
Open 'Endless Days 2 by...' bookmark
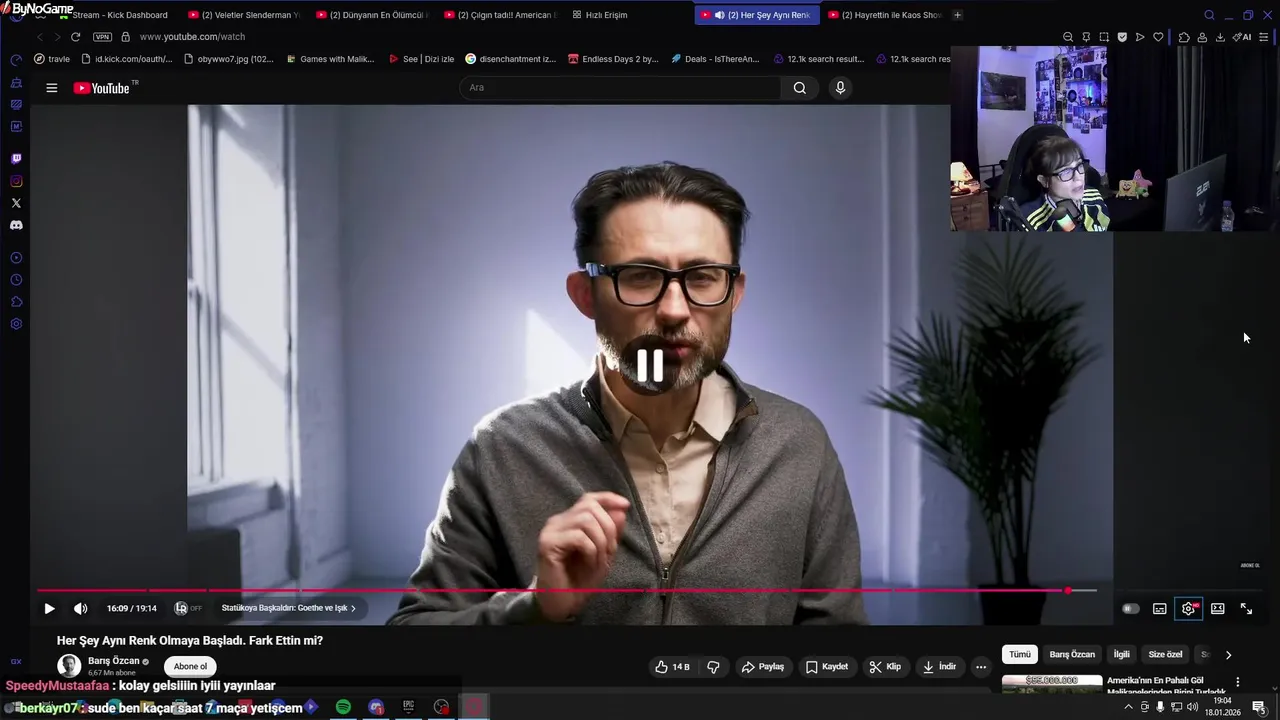[x=612, y=59]
